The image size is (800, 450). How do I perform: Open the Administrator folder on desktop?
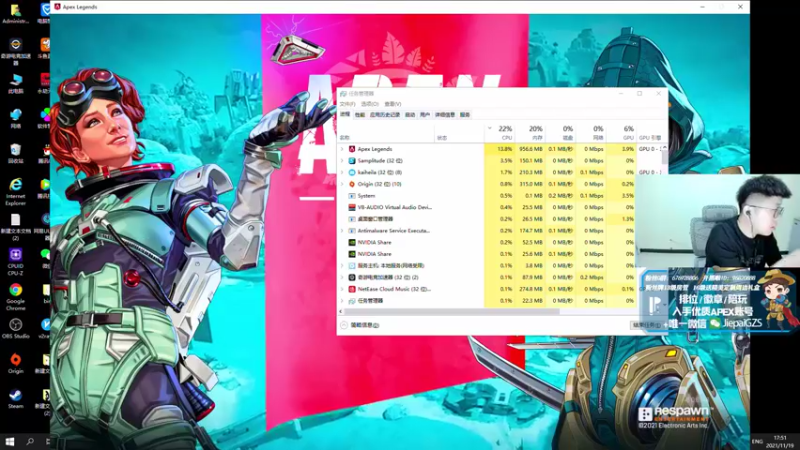coord(15,14)
